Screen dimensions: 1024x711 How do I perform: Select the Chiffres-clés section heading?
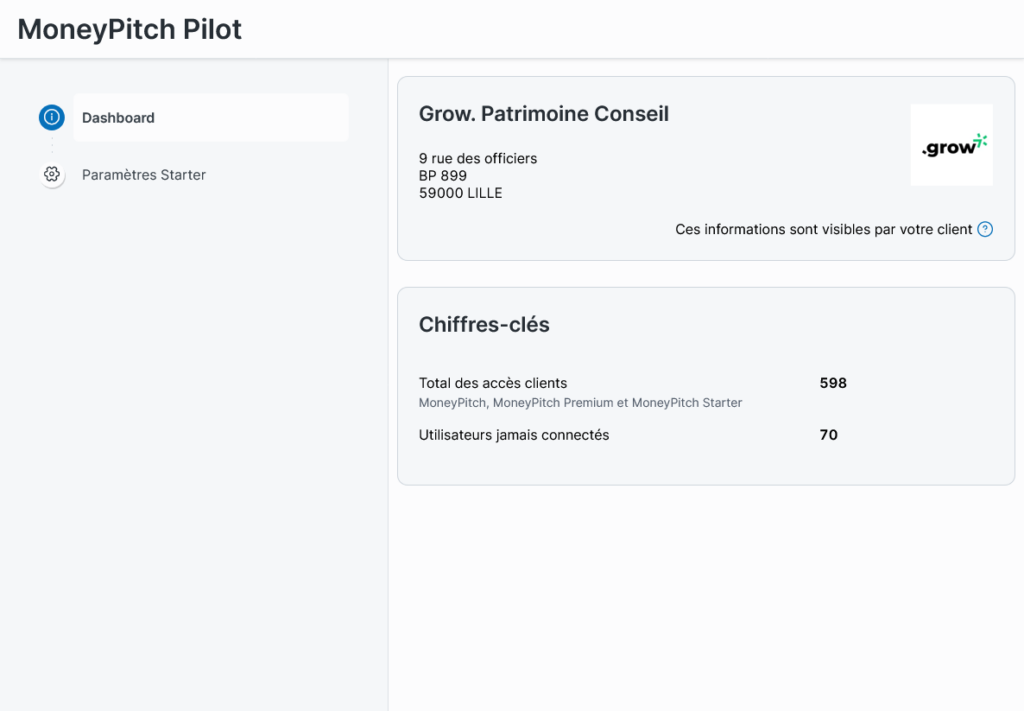[x=484, y=324]
